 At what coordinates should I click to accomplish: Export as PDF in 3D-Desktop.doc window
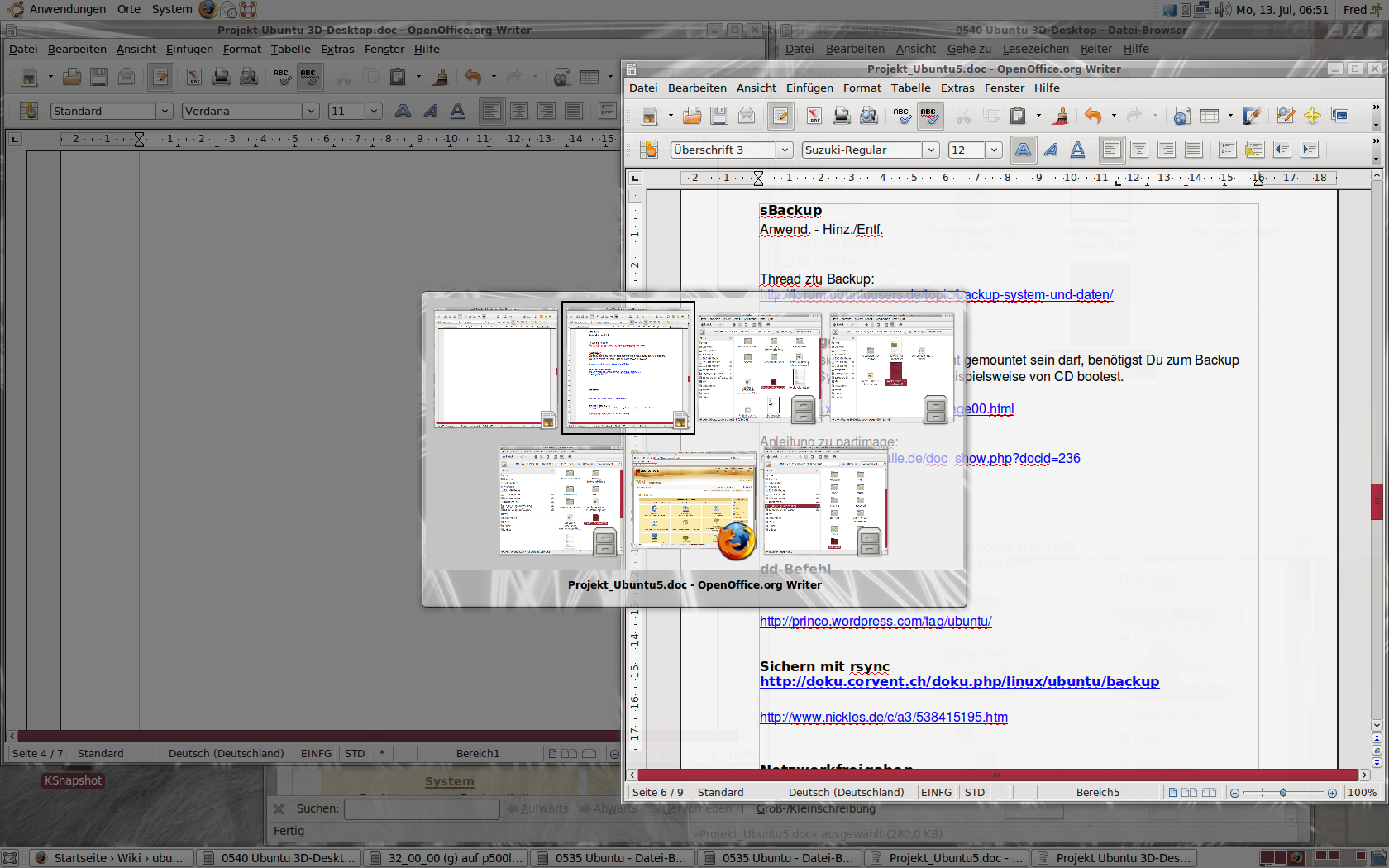tap(194, 77)
